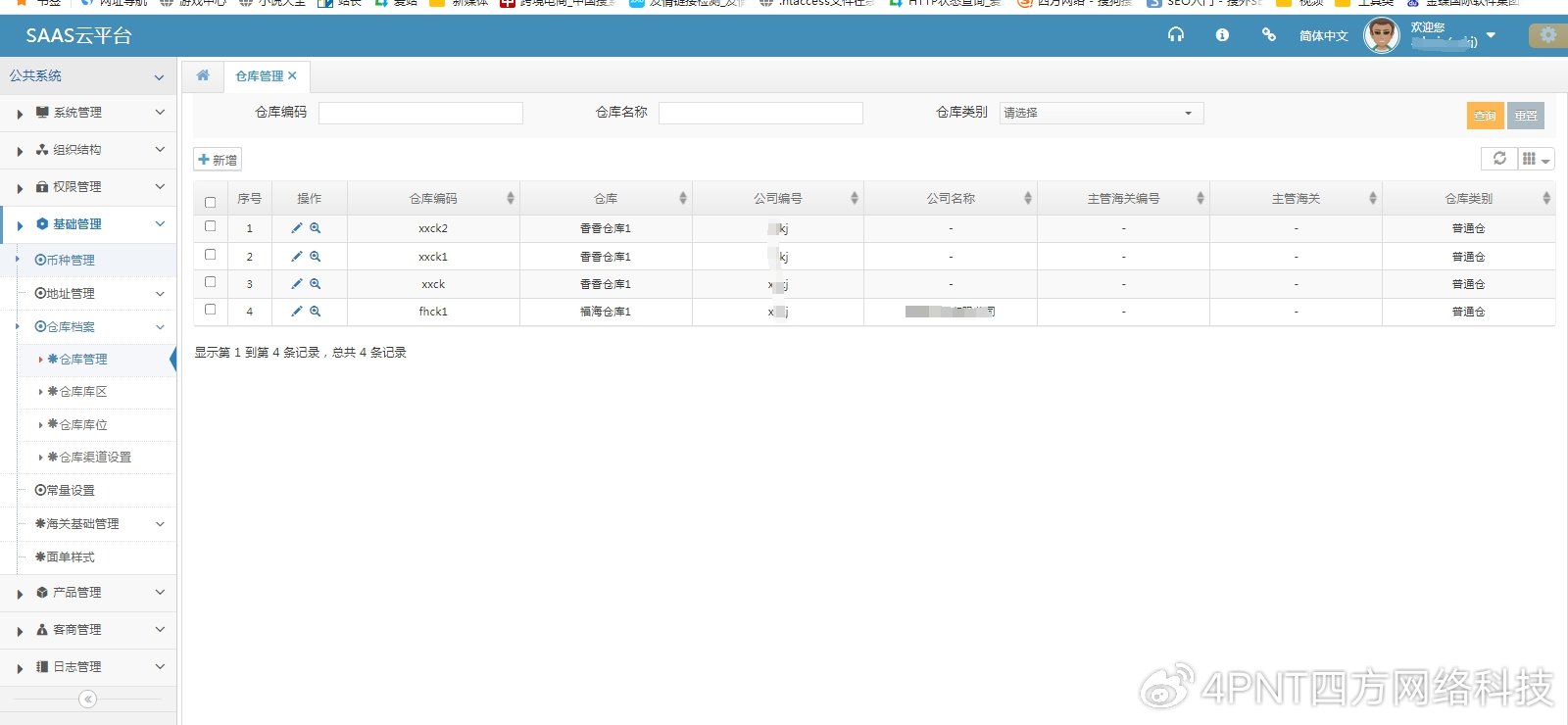
Task: Open the column visibility grid dropdown
Action: 1535,159
